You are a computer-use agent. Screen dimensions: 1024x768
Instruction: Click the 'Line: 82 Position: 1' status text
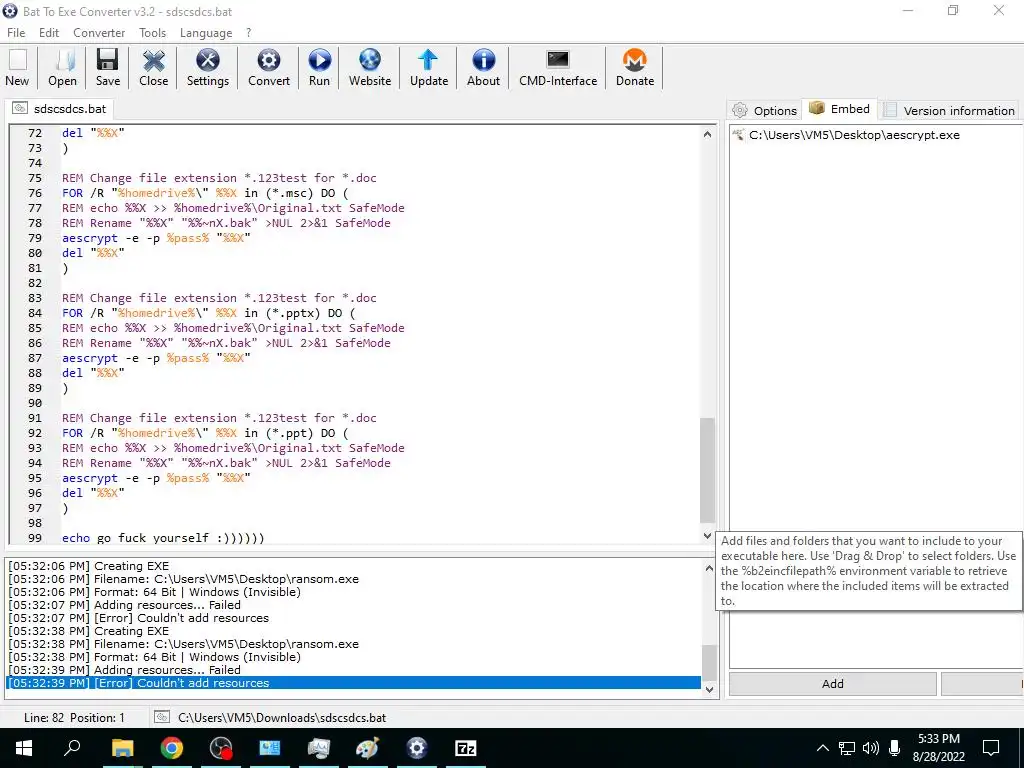[74, 718]
